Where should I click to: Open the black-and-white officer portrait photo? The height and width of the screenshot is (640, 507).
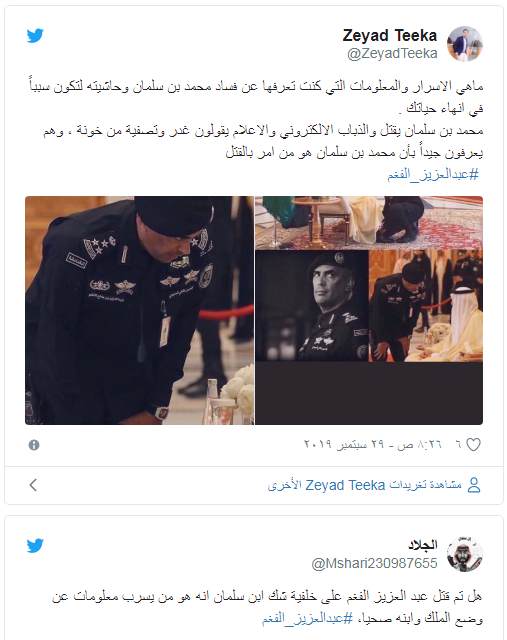coord(312,306)
